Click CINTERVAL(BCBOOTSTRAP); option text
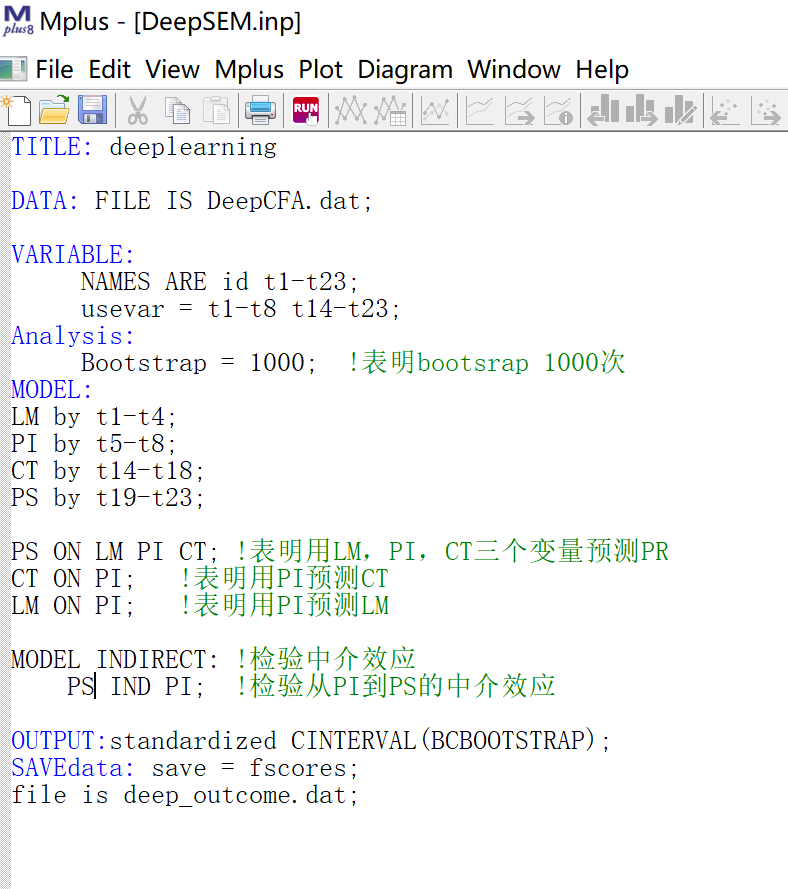 click(x=451, y=740)
